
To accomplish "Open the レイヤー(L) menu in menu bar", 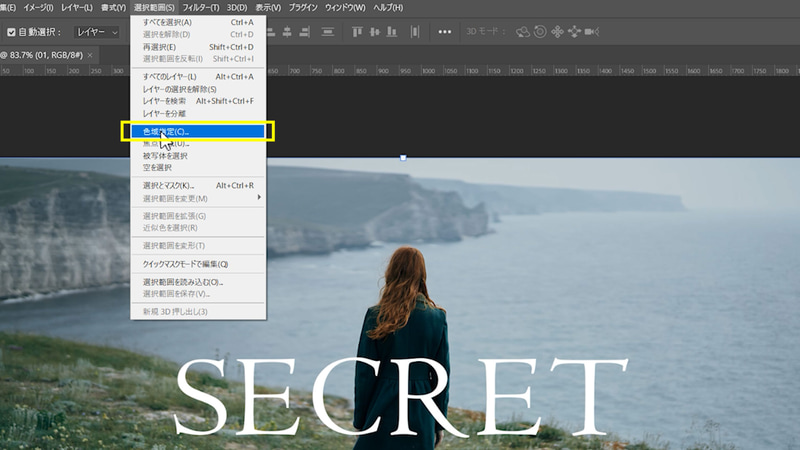I will [x=77, y=8].
